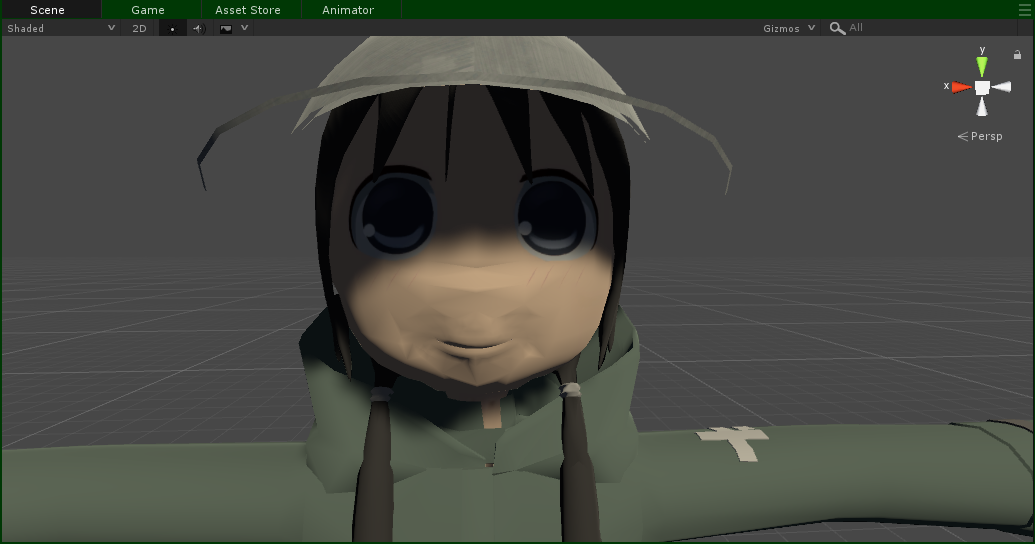Open the scene effects dropdown arrow
Image resolution: width=1035 pixels, height=544 pixels.
[x=245, y=29]
